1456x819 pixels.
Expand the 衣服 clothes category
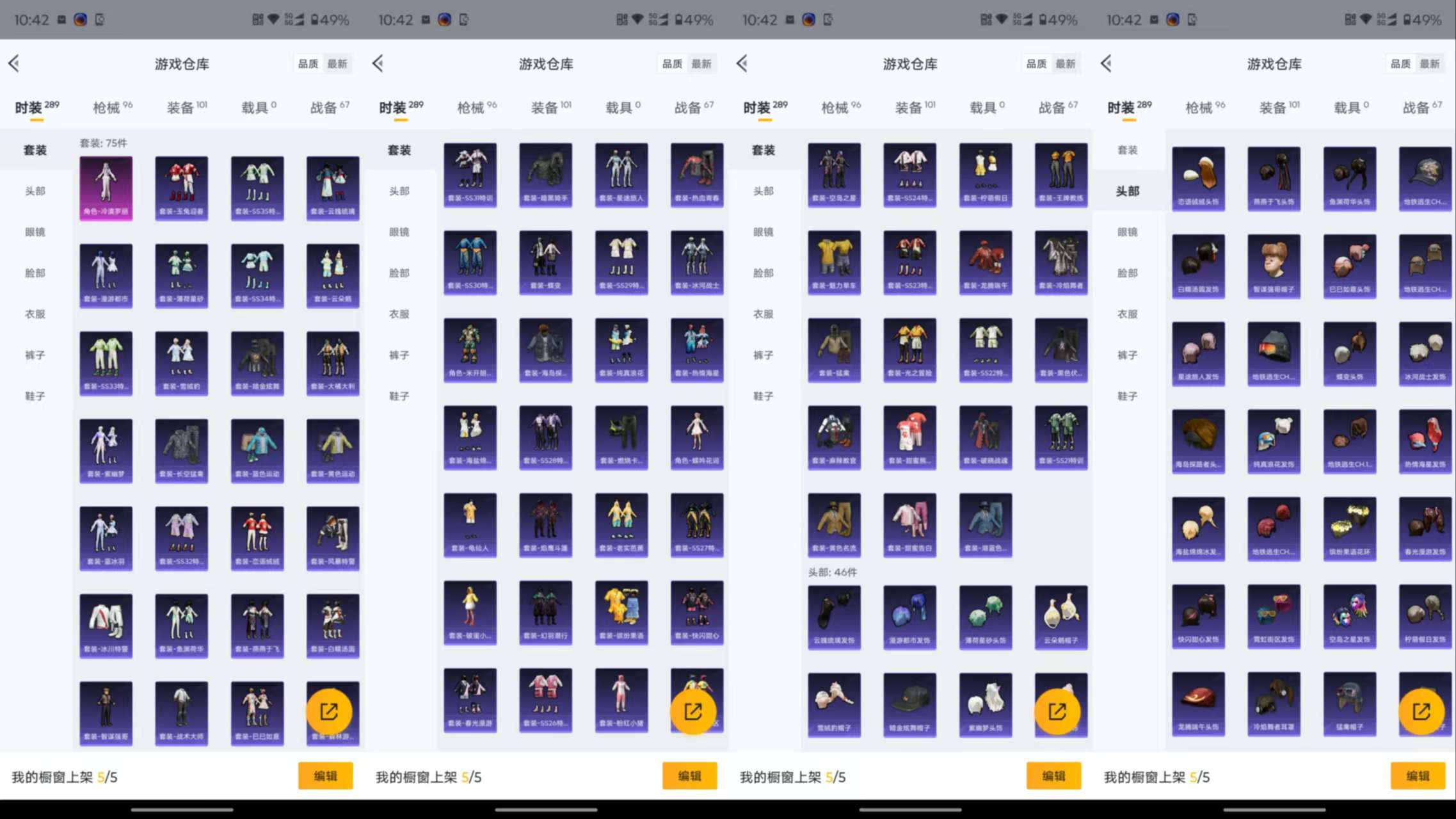(35, 314)
